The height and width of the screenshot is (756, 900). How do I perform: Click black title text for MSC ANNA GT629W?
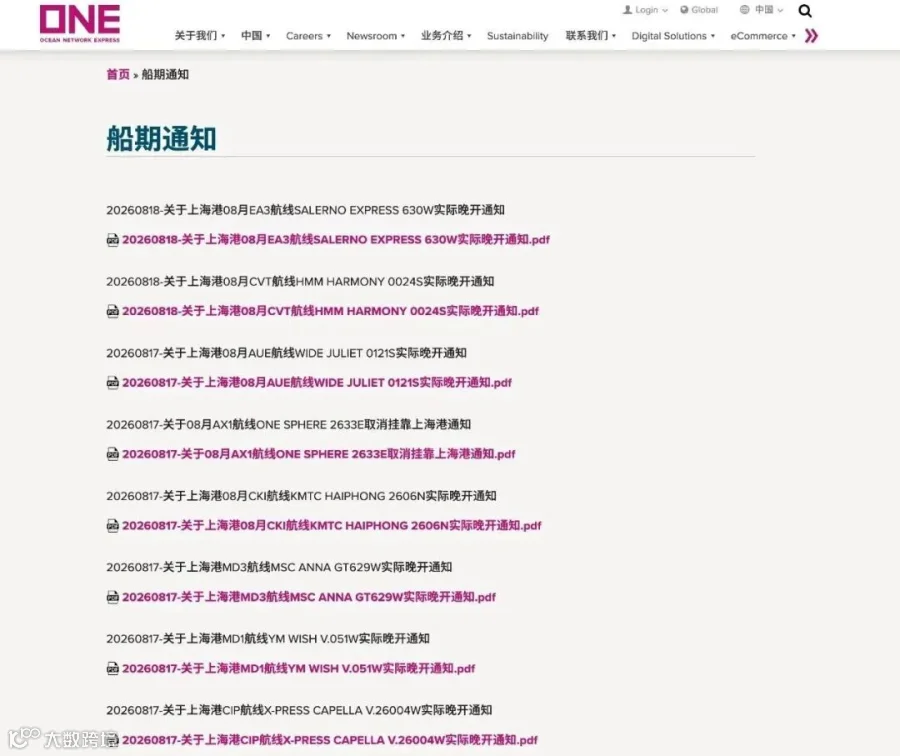point(279,567)
